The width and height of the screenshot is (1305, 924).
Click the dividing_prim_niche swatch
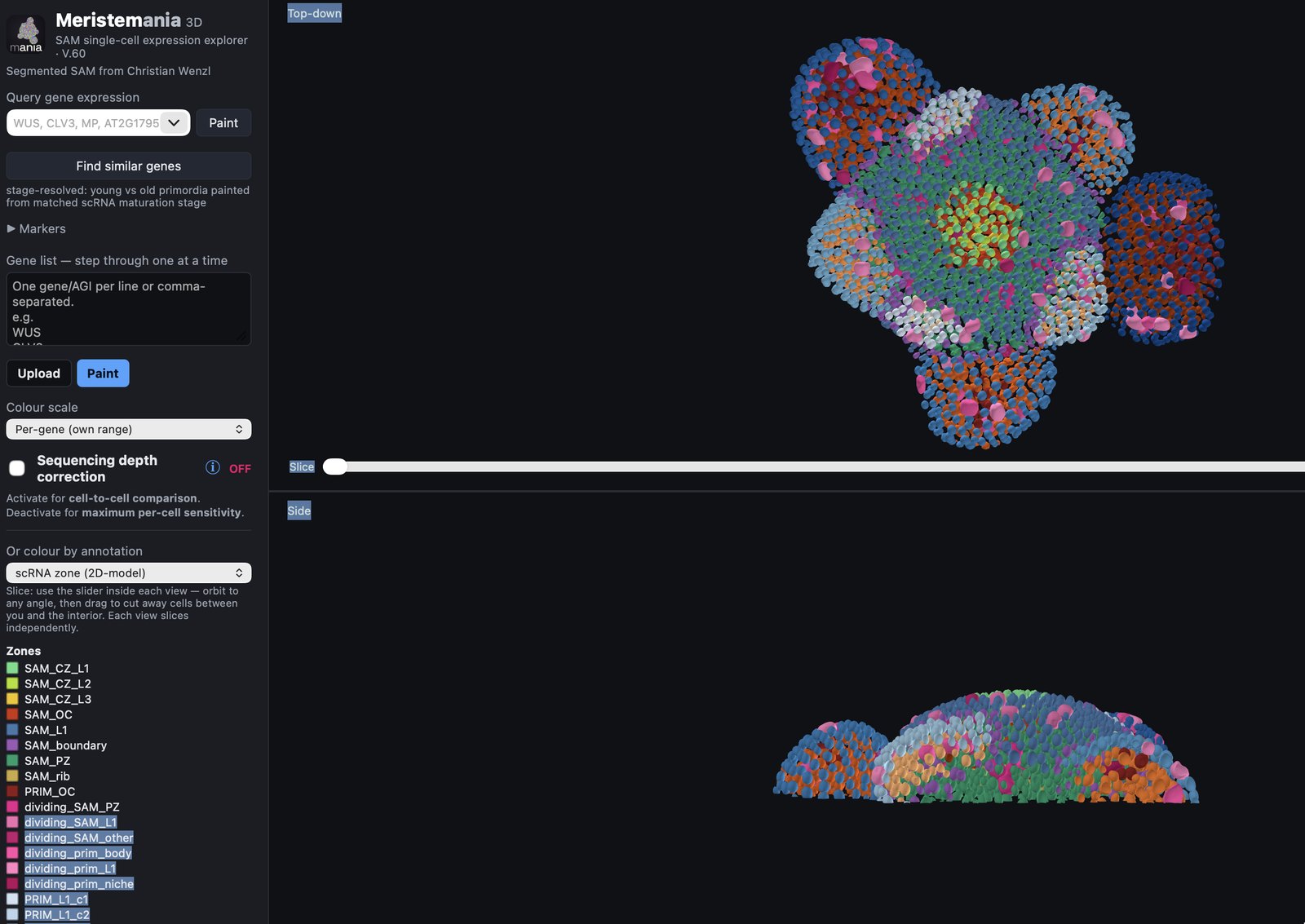12,884
